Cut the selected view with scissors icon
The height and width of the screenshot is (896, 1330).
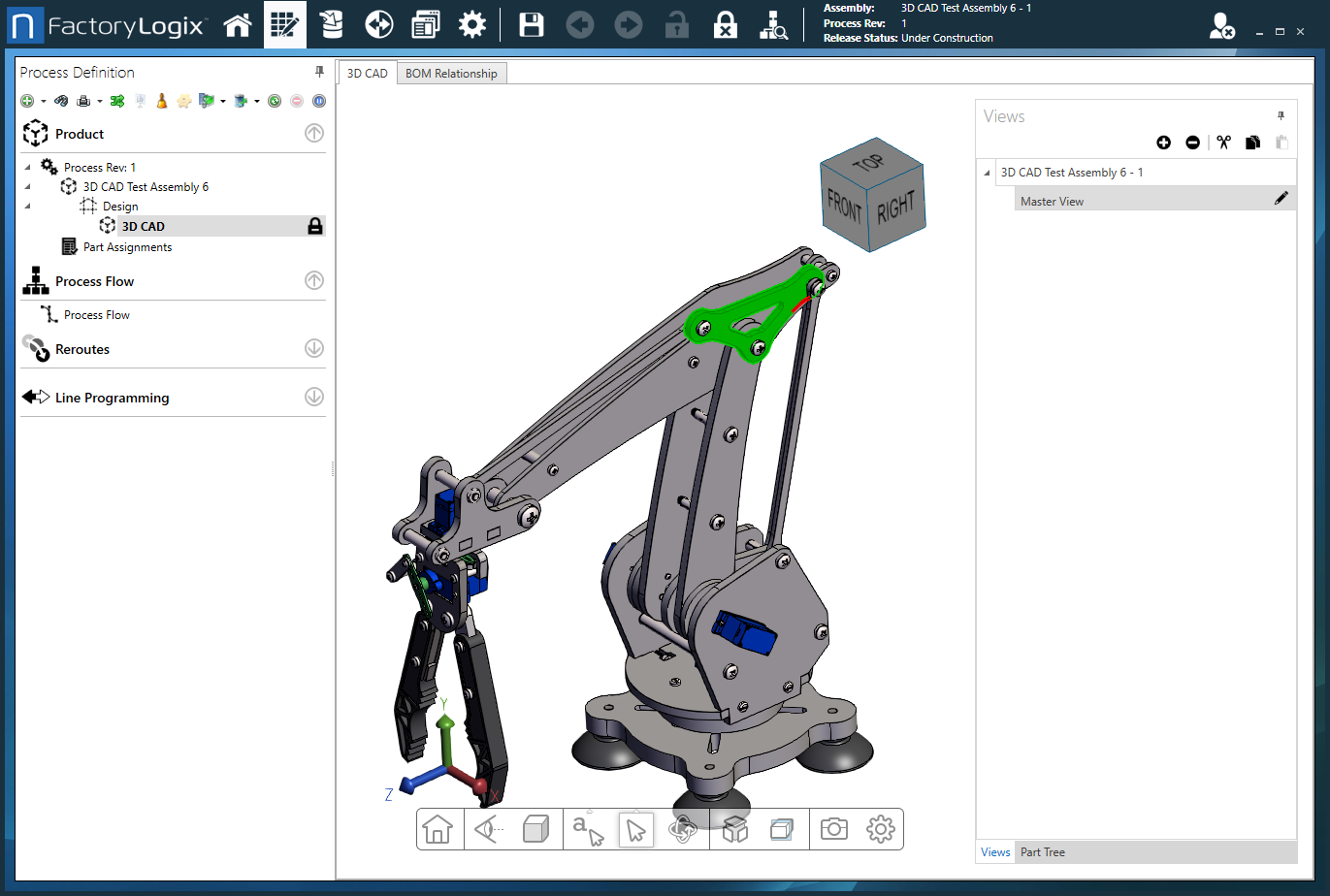(1222, 142)
